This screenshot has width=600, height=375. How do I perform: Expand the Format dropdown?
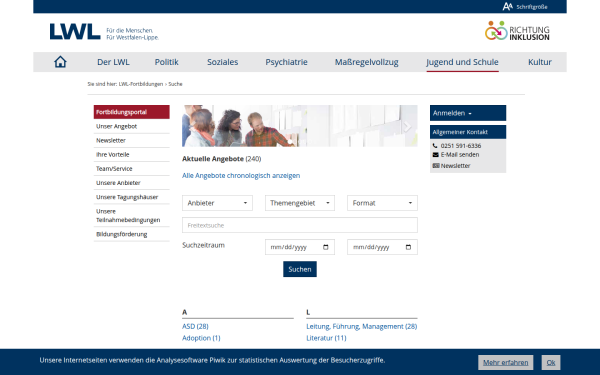coord(382,203)
